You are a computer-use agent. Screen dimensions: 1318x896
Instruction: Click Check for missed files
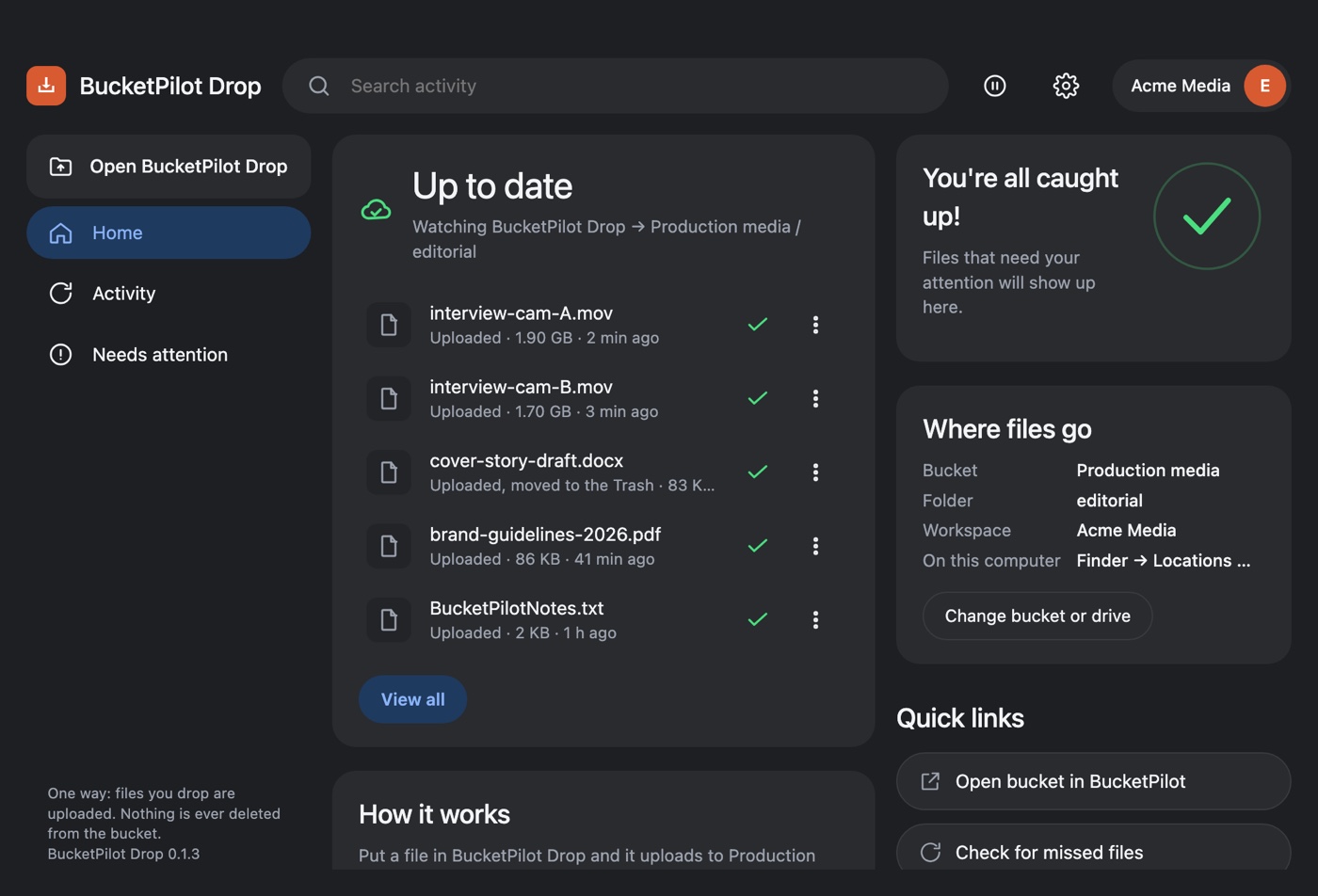click(1093, 852)
